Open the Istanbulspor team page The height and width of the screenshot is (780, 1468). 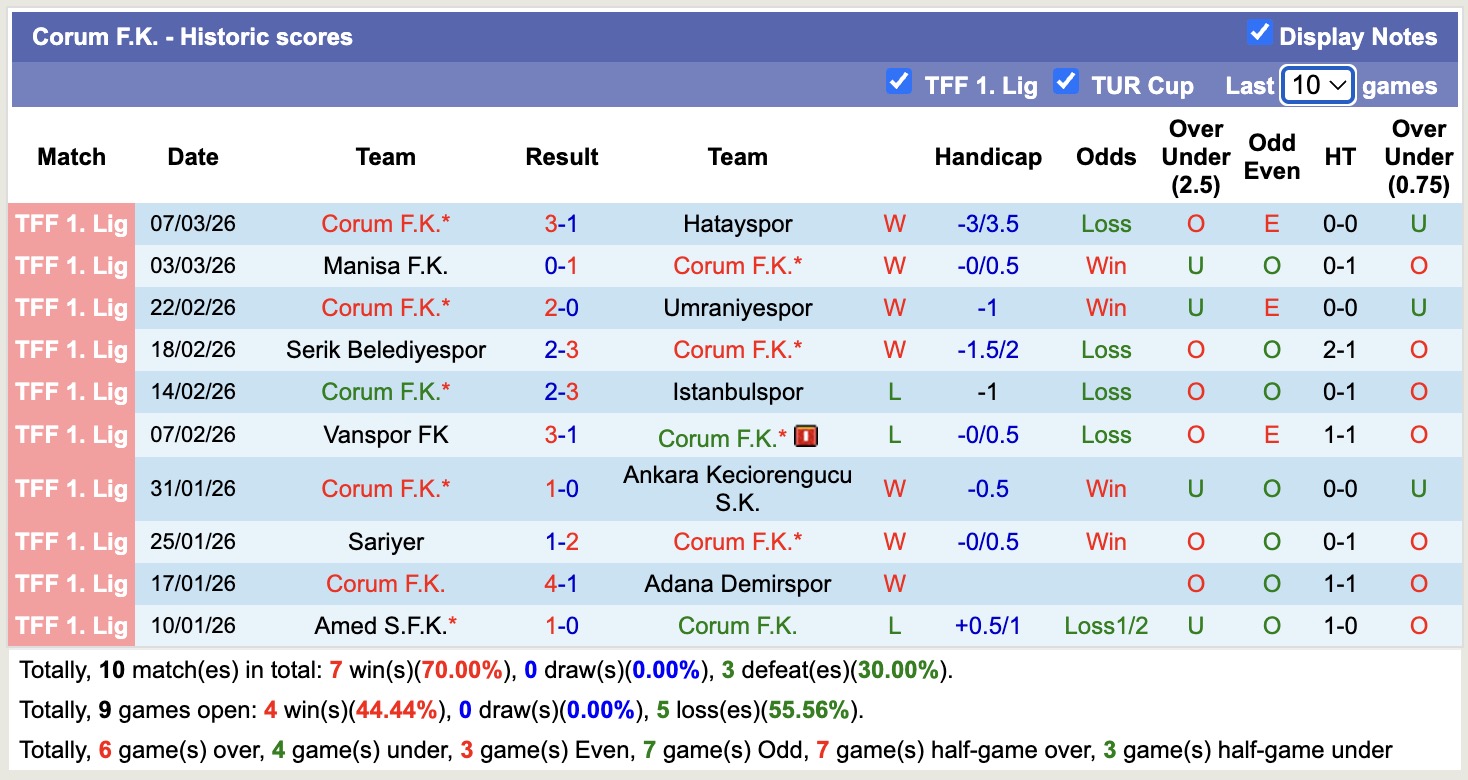(737, 392)
